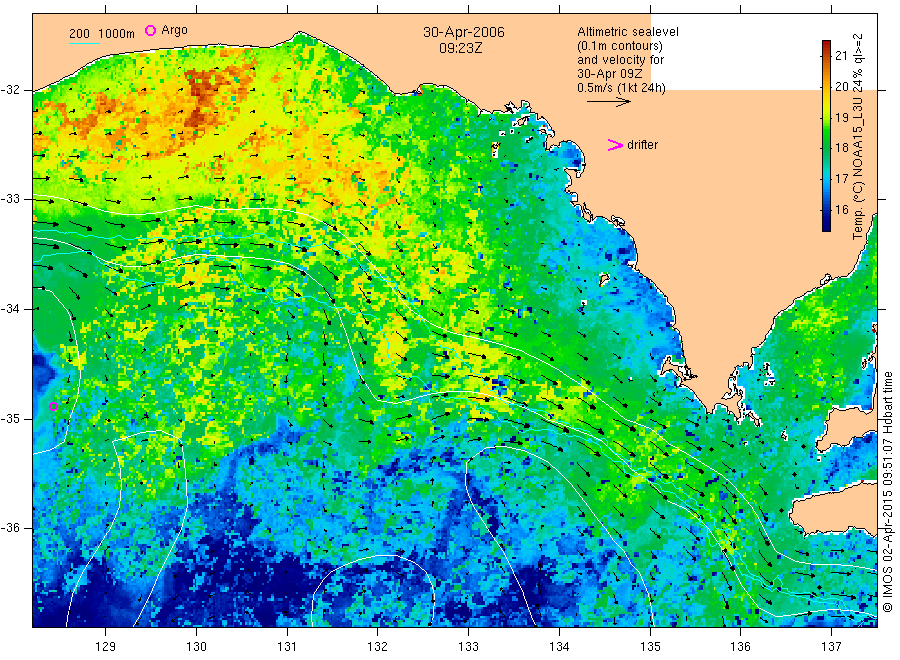Click the Argo float marker near -35 latitude
Viewport: 900px width, 660px height.
53,406
